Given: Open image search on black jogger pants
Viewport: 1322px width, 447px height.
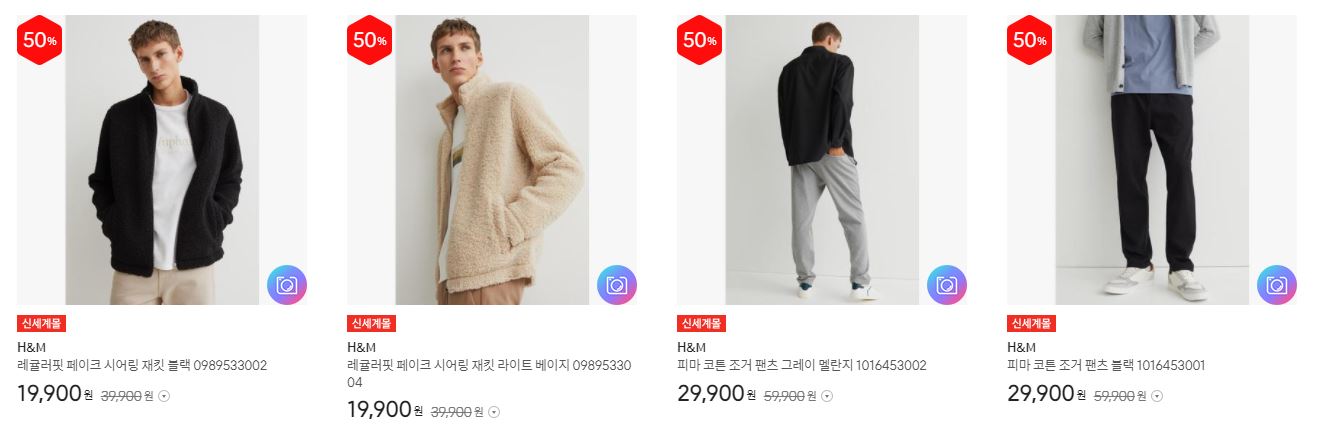Looking at the screenshot, I should (x=1277, y=285).
